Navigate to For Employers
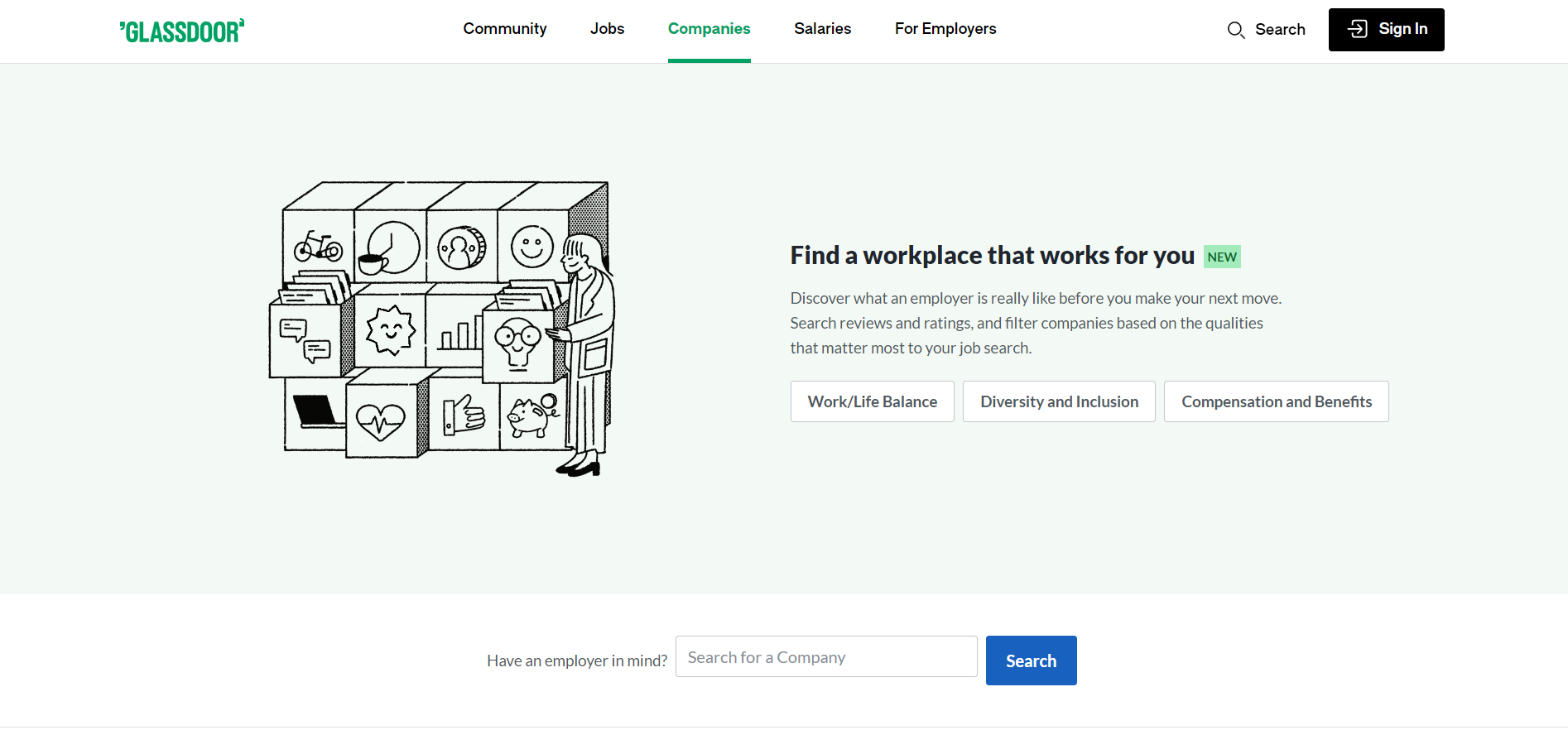1568x735 pixels. [945, 29]
